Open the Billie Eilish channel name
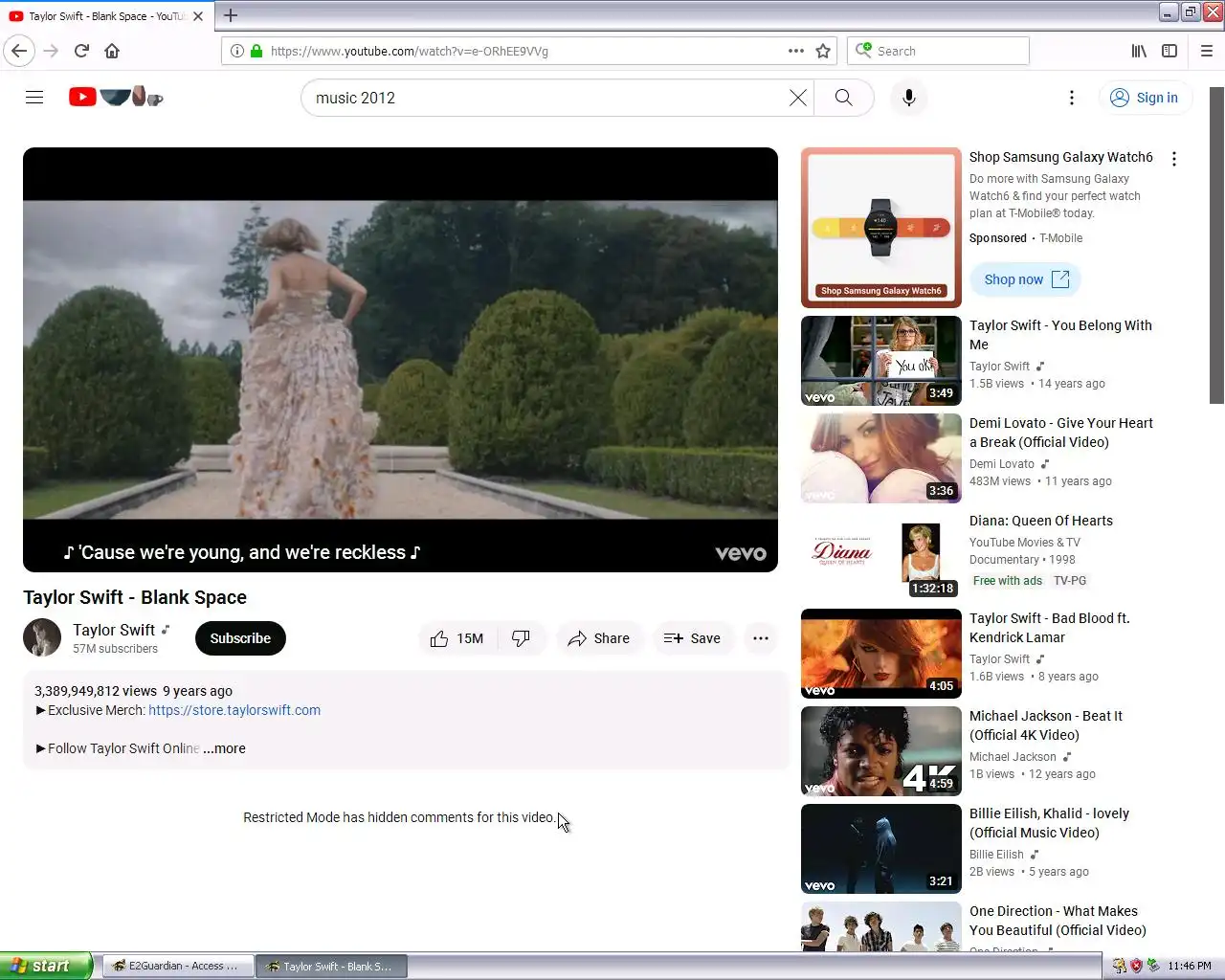Screen dimensions: 1225x980 (x=996, y=855)
